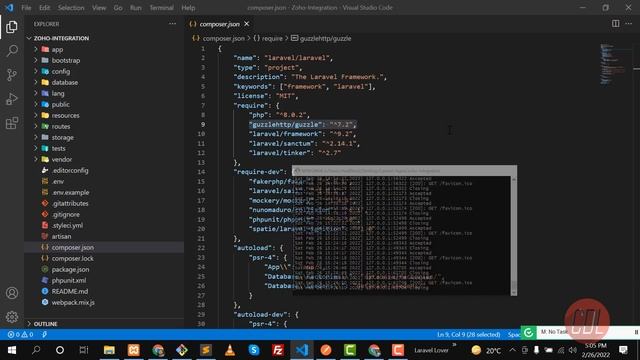Open Explorer views and more actions menu
The height and width of the screenshot is (360, 640).
172,24
